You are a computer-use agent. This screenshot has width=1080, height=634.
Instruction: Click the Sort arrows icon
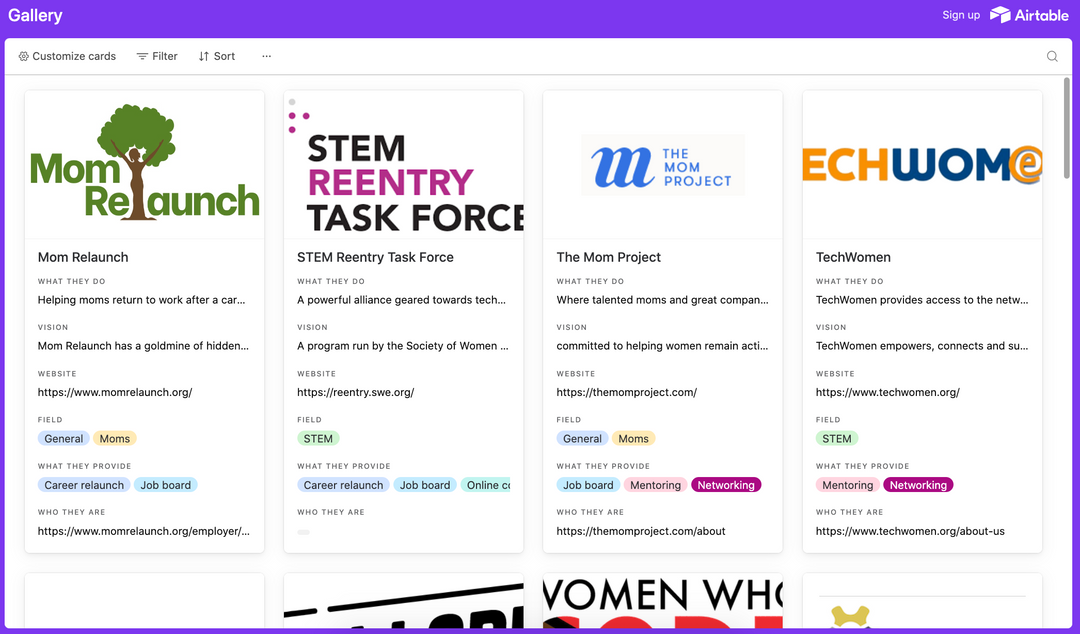[203, 56]
